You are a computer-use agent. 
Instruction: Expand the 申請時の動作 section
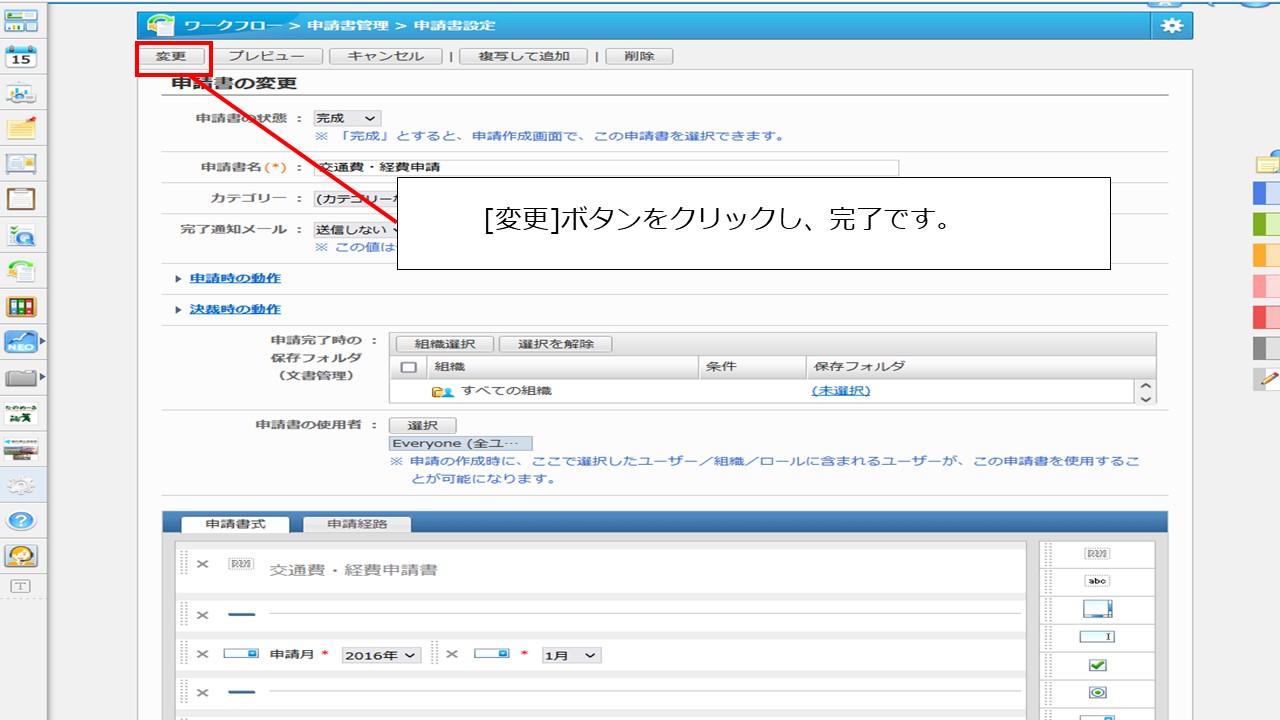pos(235,278)
